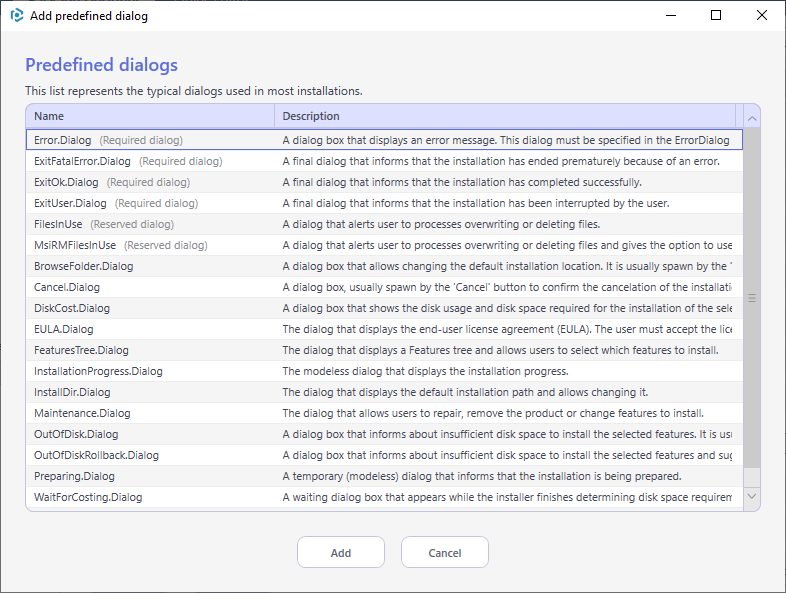The height and width of the screenshot is (593, 786).
Task: Select the InstallDir.Dialog row
Action: [384, 392]
